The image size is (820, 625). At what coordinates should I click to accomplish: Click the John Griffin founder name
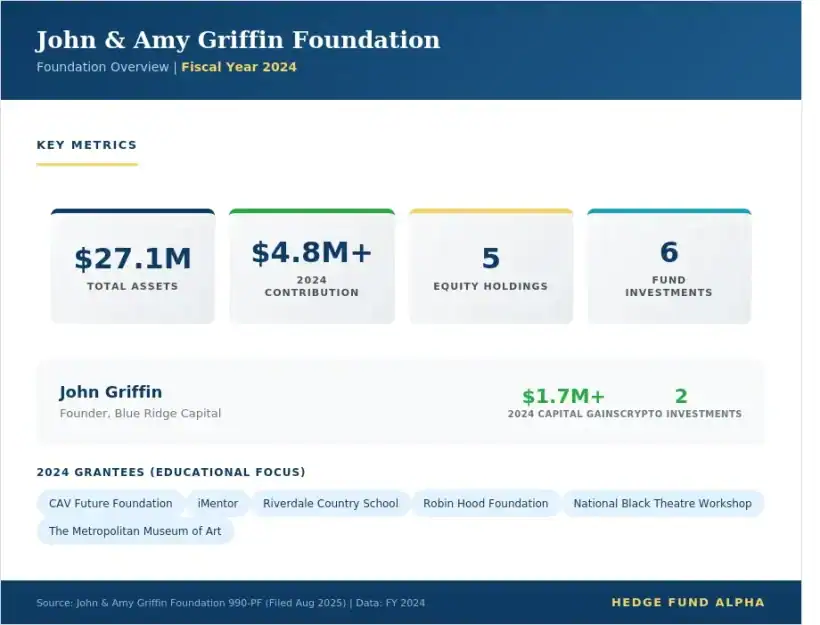click(110, 392)
